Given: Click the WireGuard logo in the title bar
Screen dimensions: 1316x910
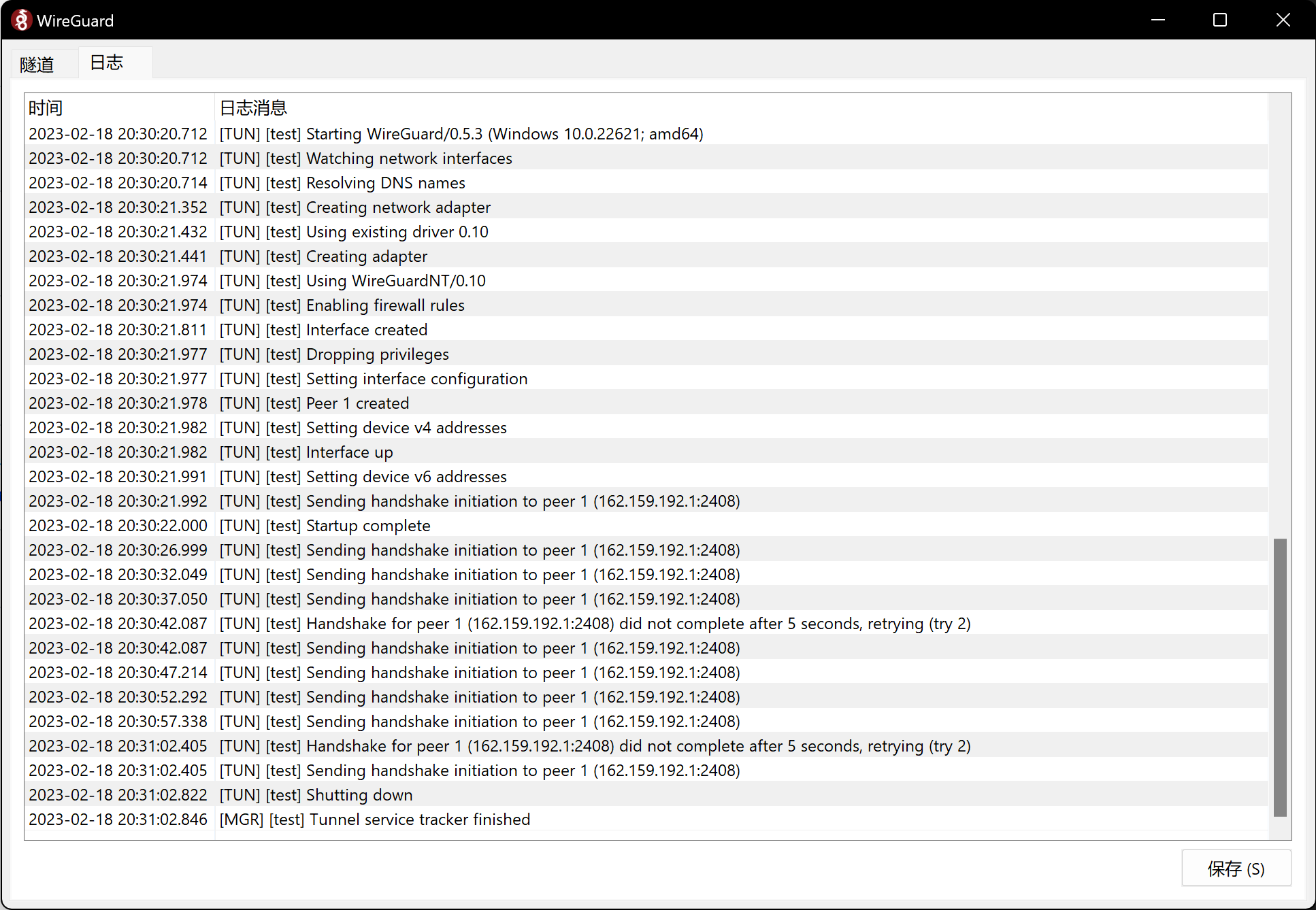Looking at the screenshot, I should click(21, 20).
